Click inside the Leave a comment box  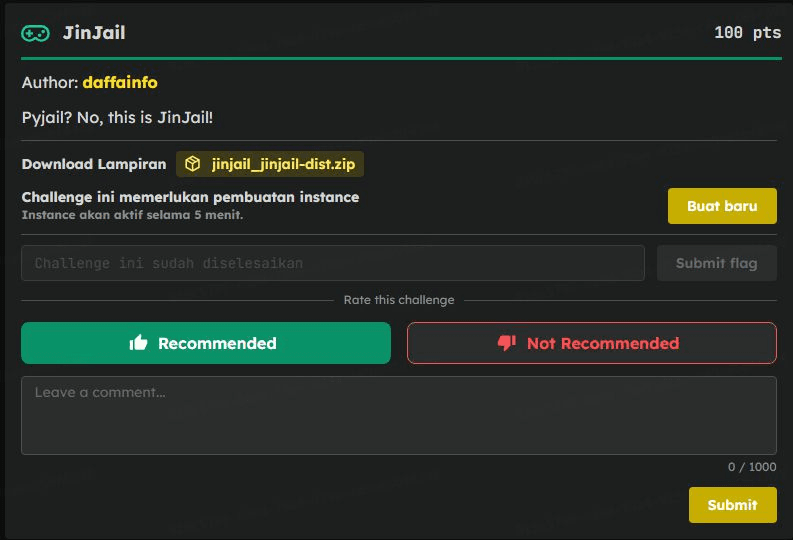398,415
